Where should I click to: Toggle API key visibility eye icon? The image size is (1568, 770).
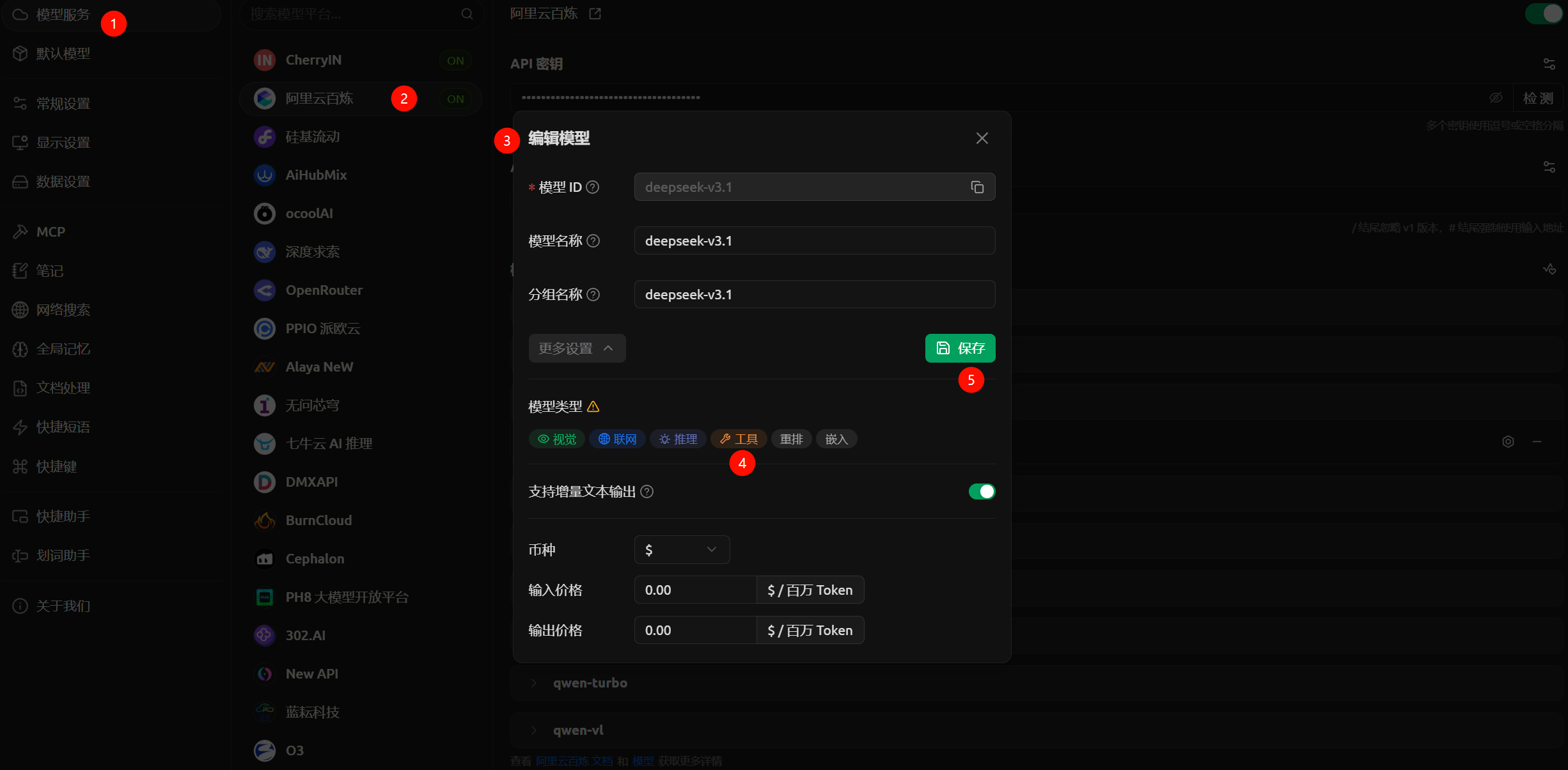pos(1496,98)
